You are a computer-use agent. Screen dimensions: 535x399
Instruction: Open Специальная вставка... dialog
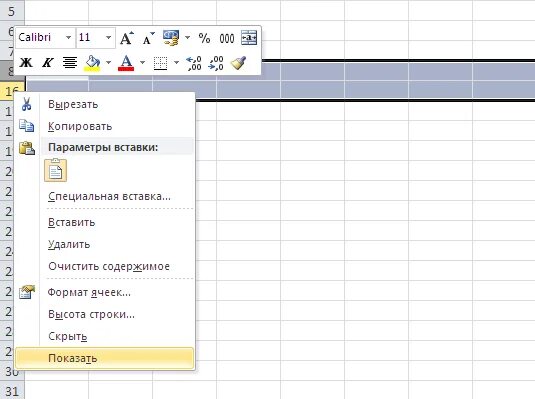pyautogui.click(x=105, y=196)
